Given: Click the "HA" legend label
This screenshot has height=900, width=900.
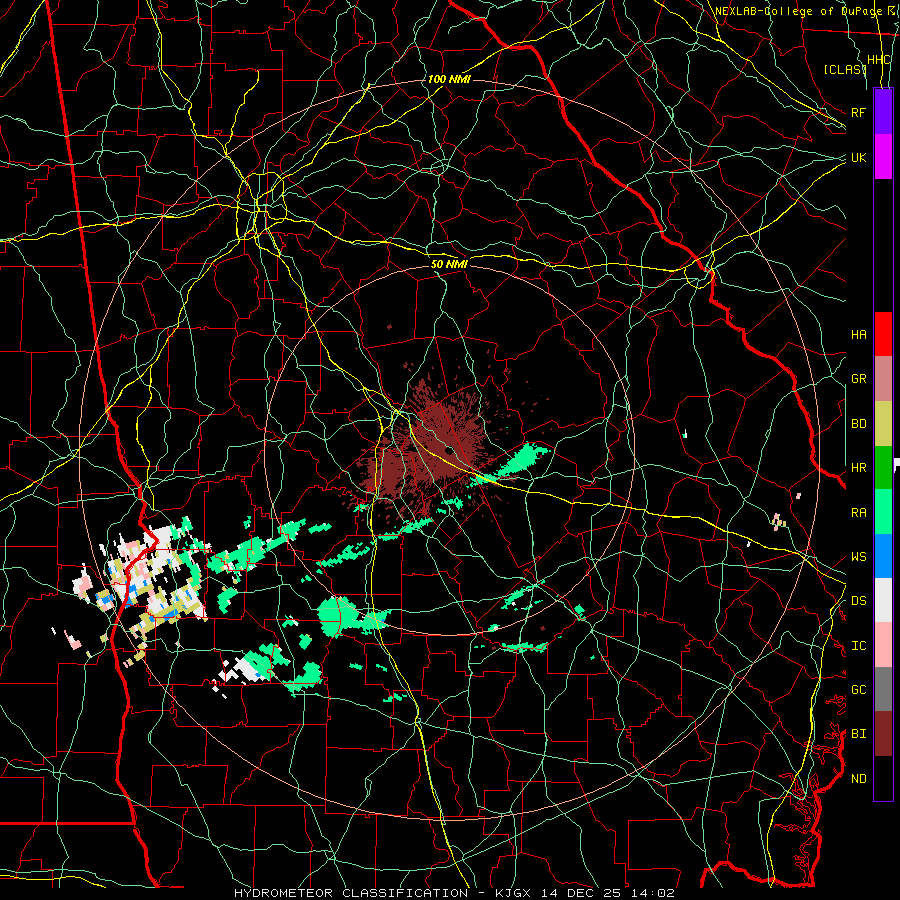Looking at the screenshot, I should pos(858,335).
